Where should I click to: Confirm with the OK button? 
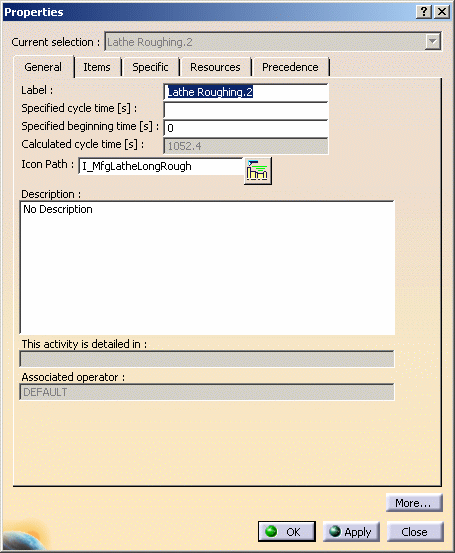coord(287,531)
